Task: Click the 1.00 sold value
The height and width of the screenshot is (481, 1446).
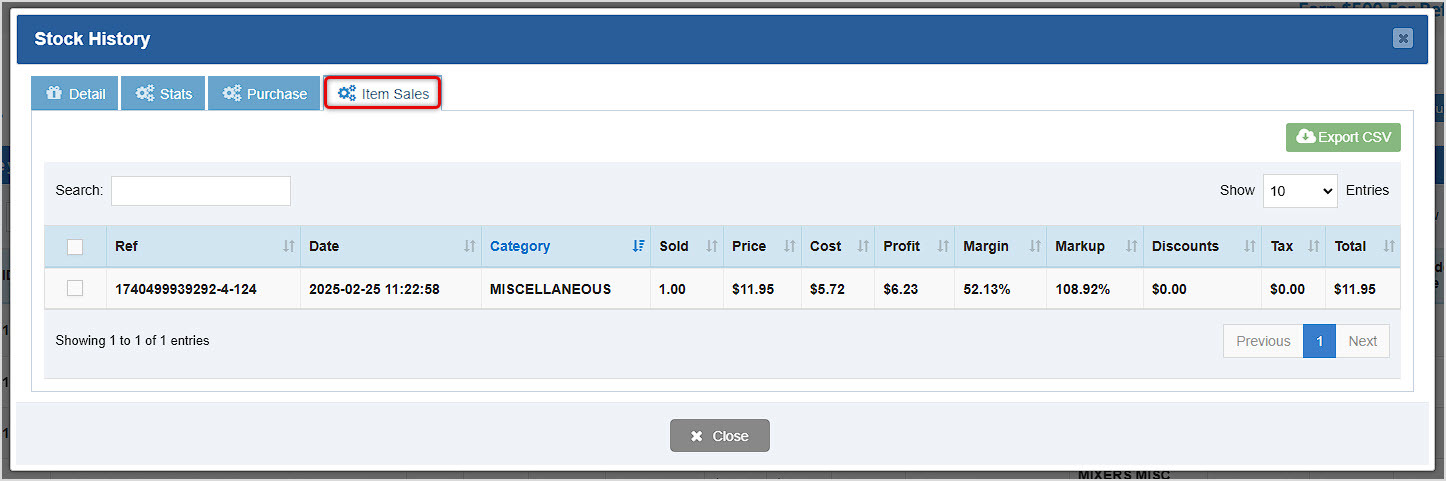Action: [x=673, y=289]
